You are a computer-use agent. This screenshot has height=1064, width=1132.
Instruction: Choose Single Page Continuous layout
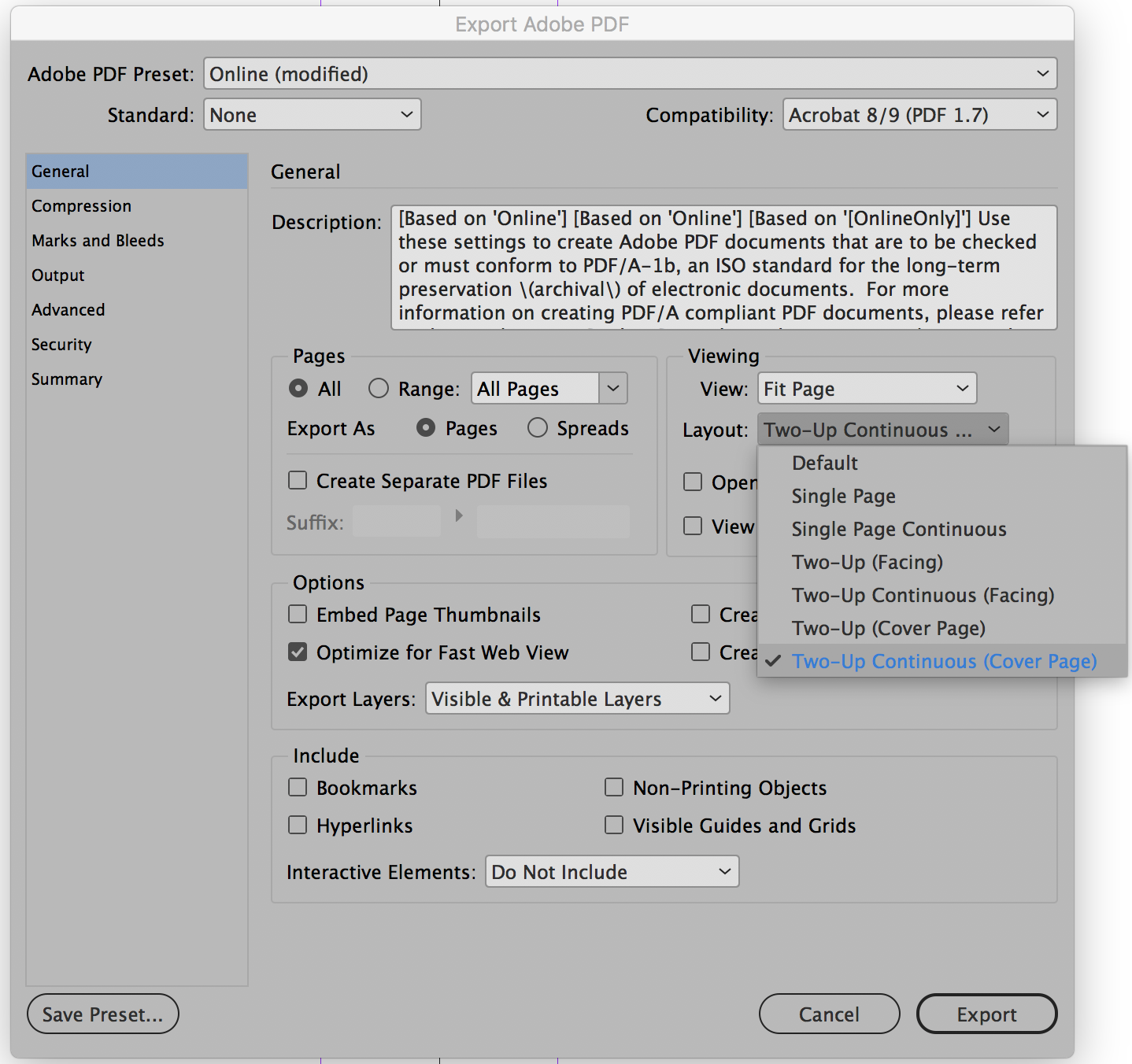942,529
